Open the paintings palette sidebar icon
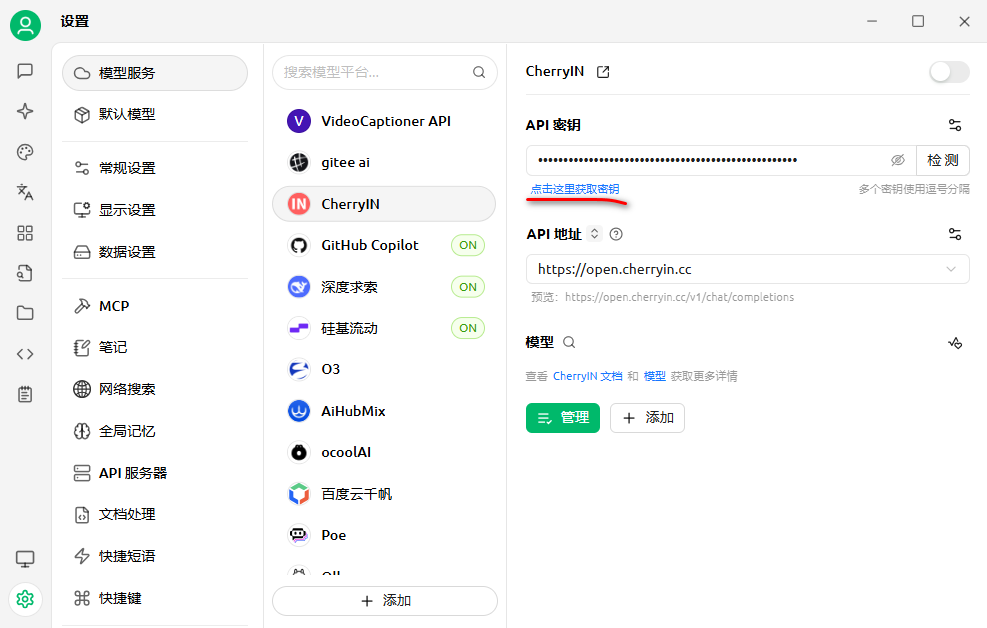Viewport: 987px width, 628px height. (25, 152)
